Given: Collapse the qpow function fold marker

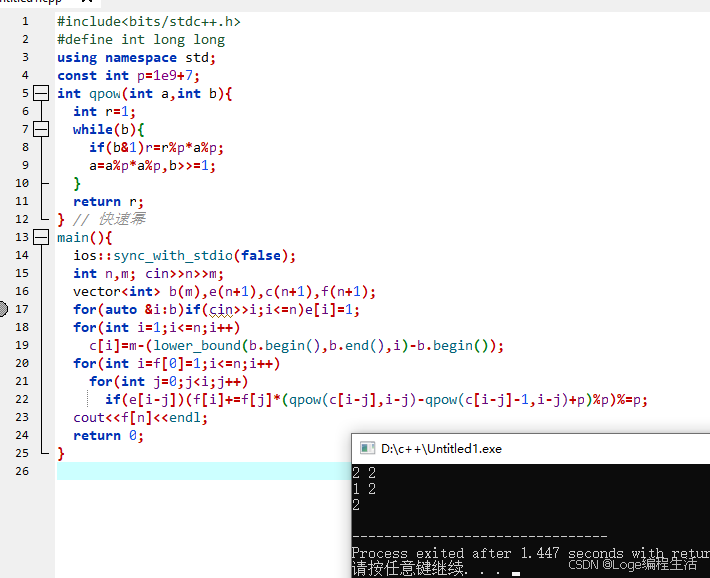Looking at the screenshot, I should [x=41, y=93].
